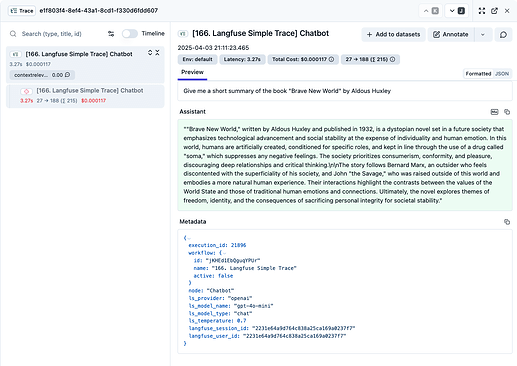Copy the Assistant output with copy icon
This screenshot has height=366, width=517.
(x=507, y=112)
